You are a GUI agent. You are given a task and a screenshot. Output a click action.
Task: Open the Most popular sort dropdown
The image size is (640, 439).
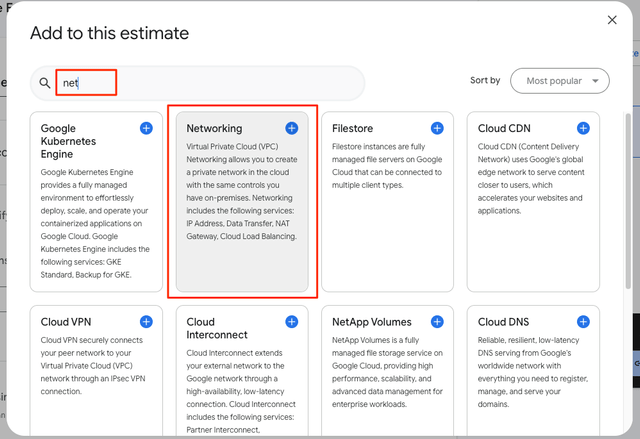(x=558, y=80)
